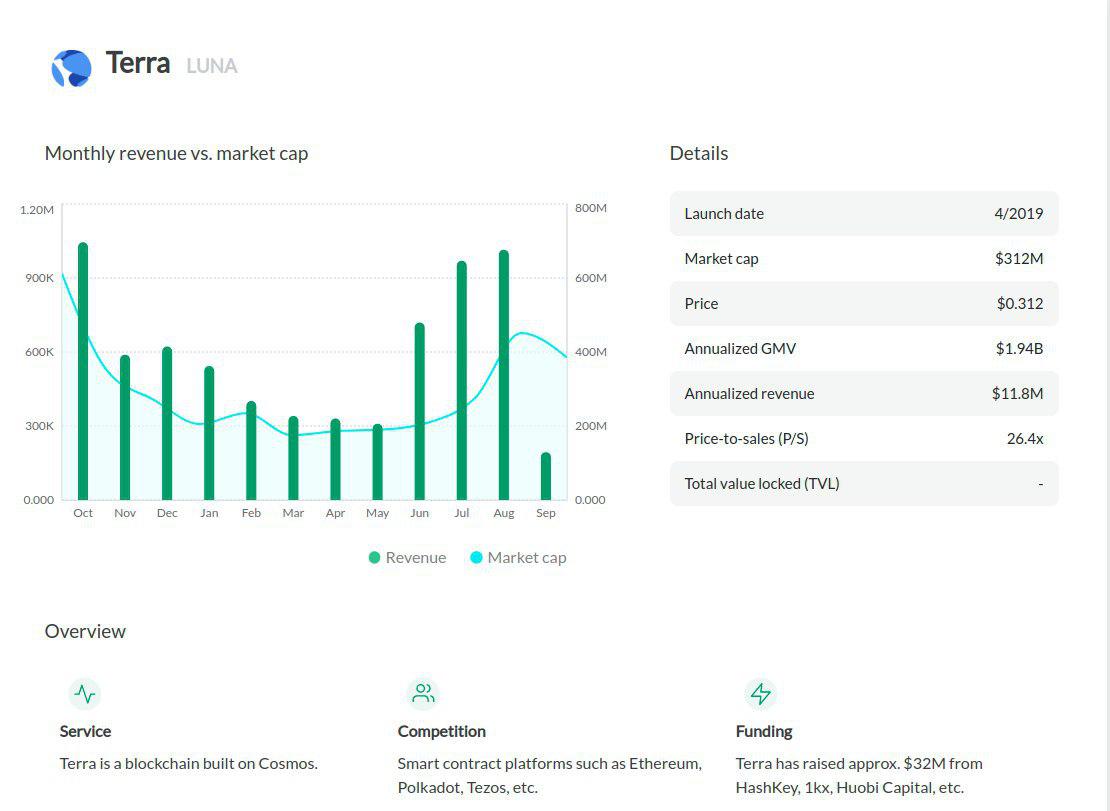
Task: Click the 400M right axis label
Action: coord(591,352)
